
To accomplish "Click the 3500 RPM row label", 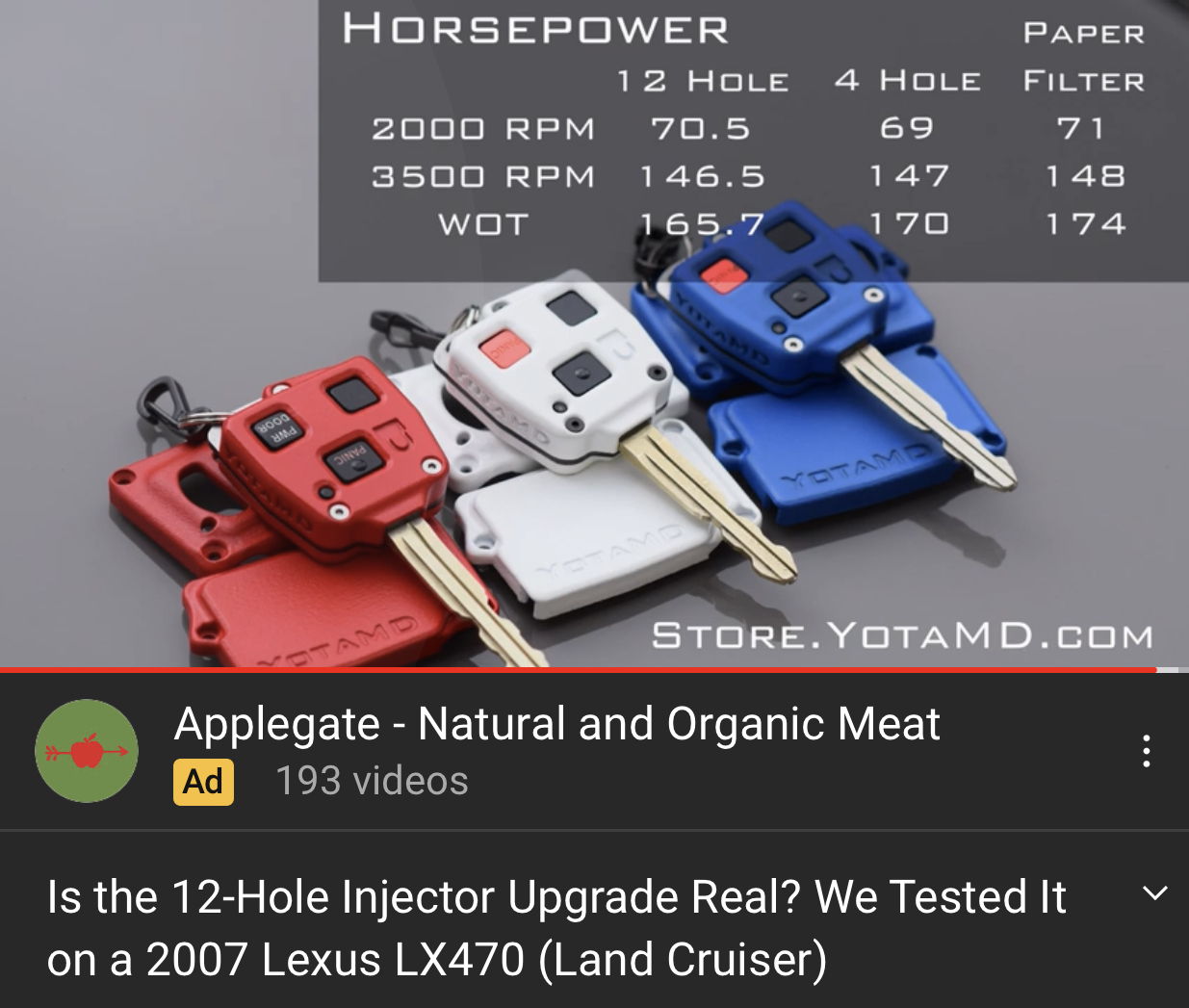I will [x=483, y=176].
